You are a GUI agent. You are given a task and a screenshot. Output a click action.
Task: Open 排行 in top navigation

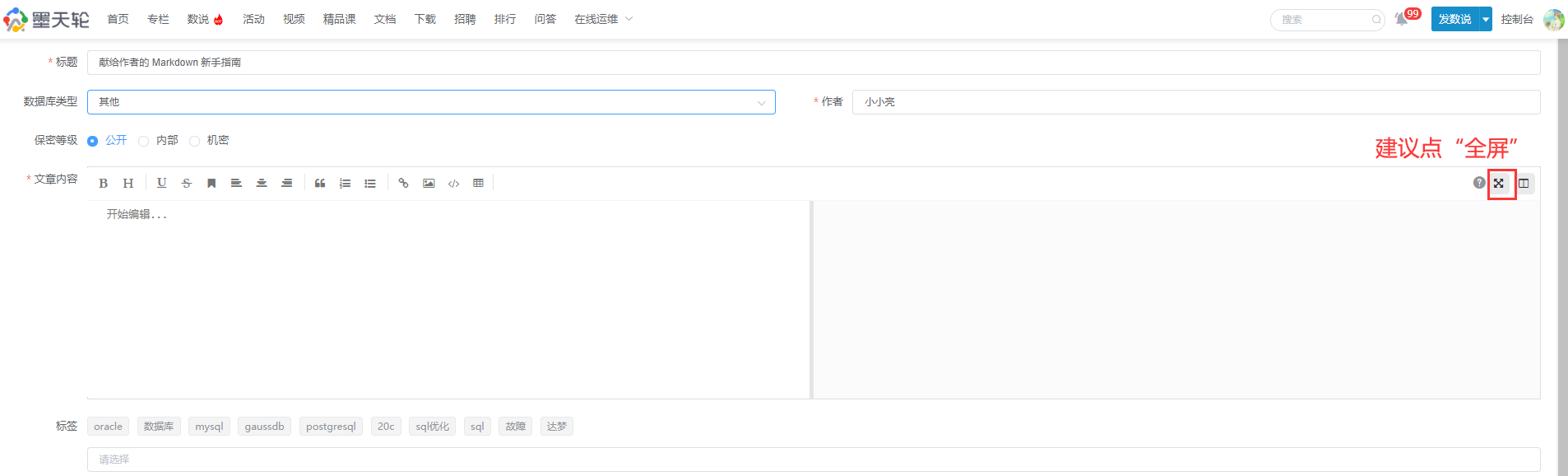point(505,19)
